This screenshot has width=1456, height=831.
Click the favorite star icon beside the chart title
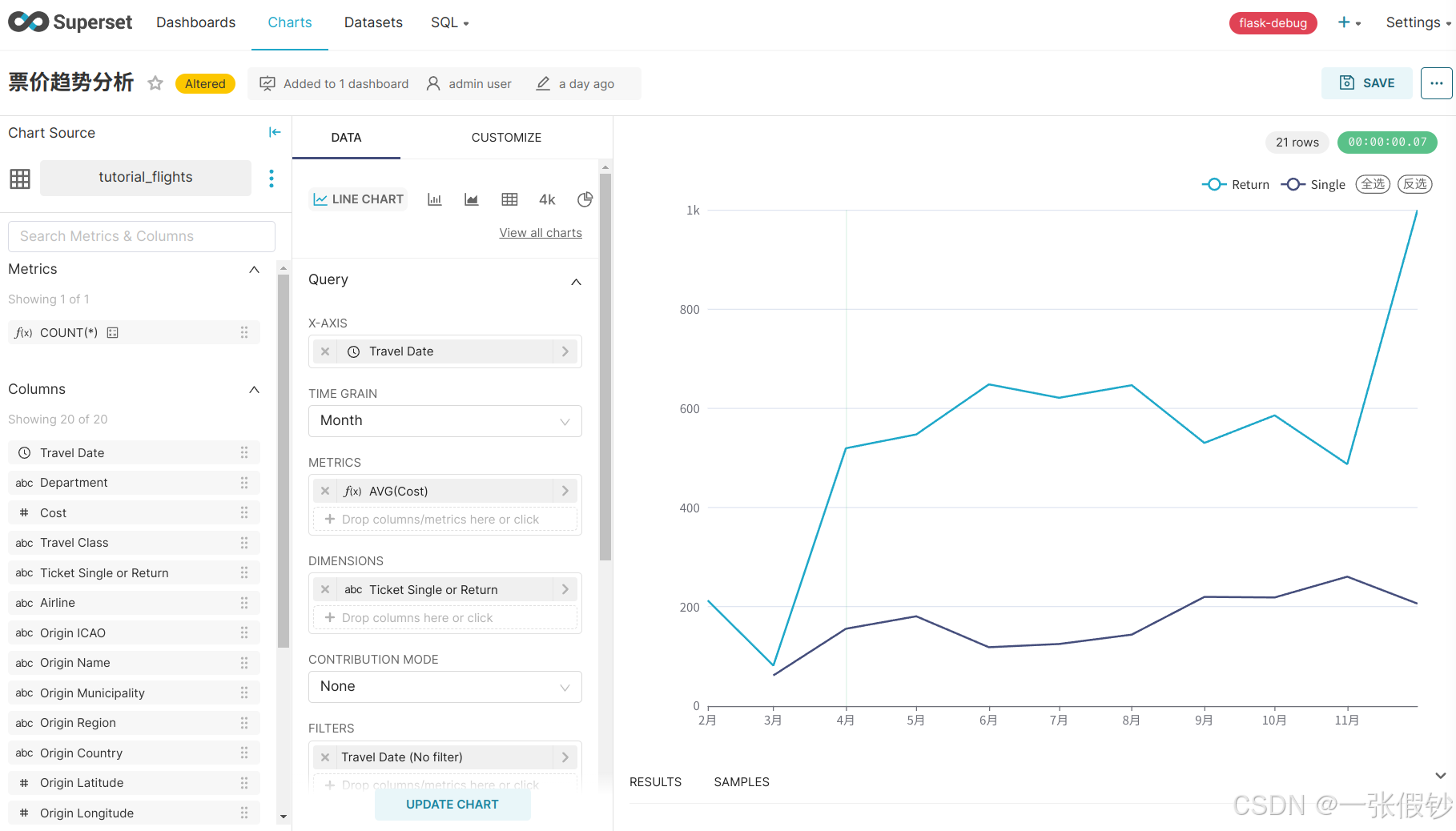tap(155, 83)
